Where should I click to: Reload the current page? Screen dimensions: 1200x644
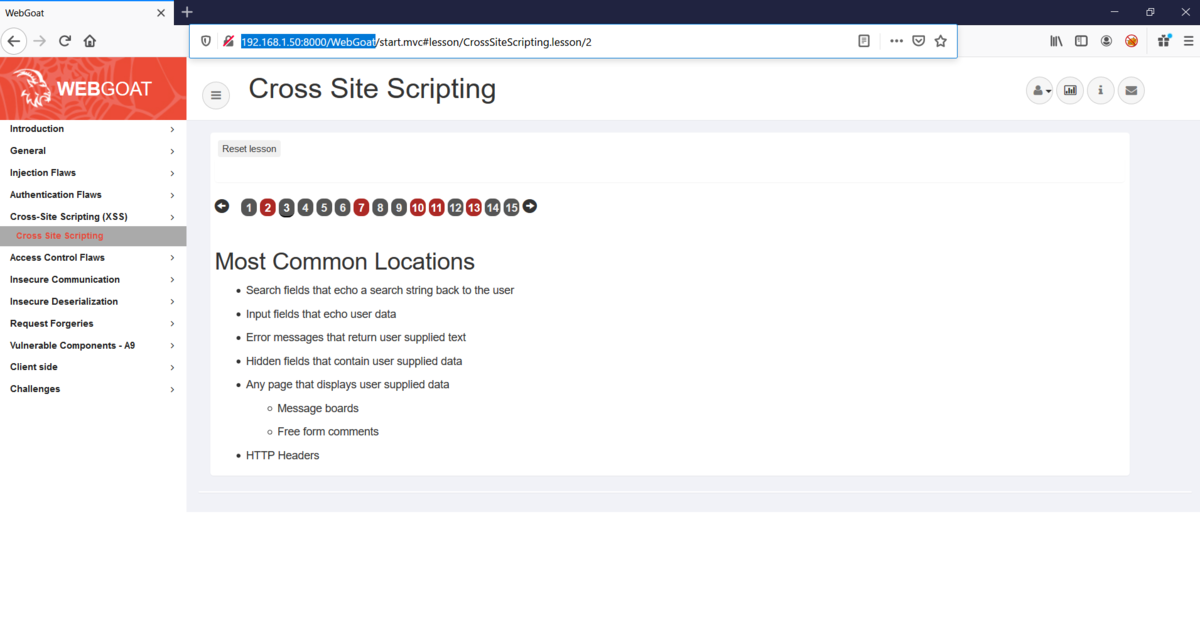65,41
